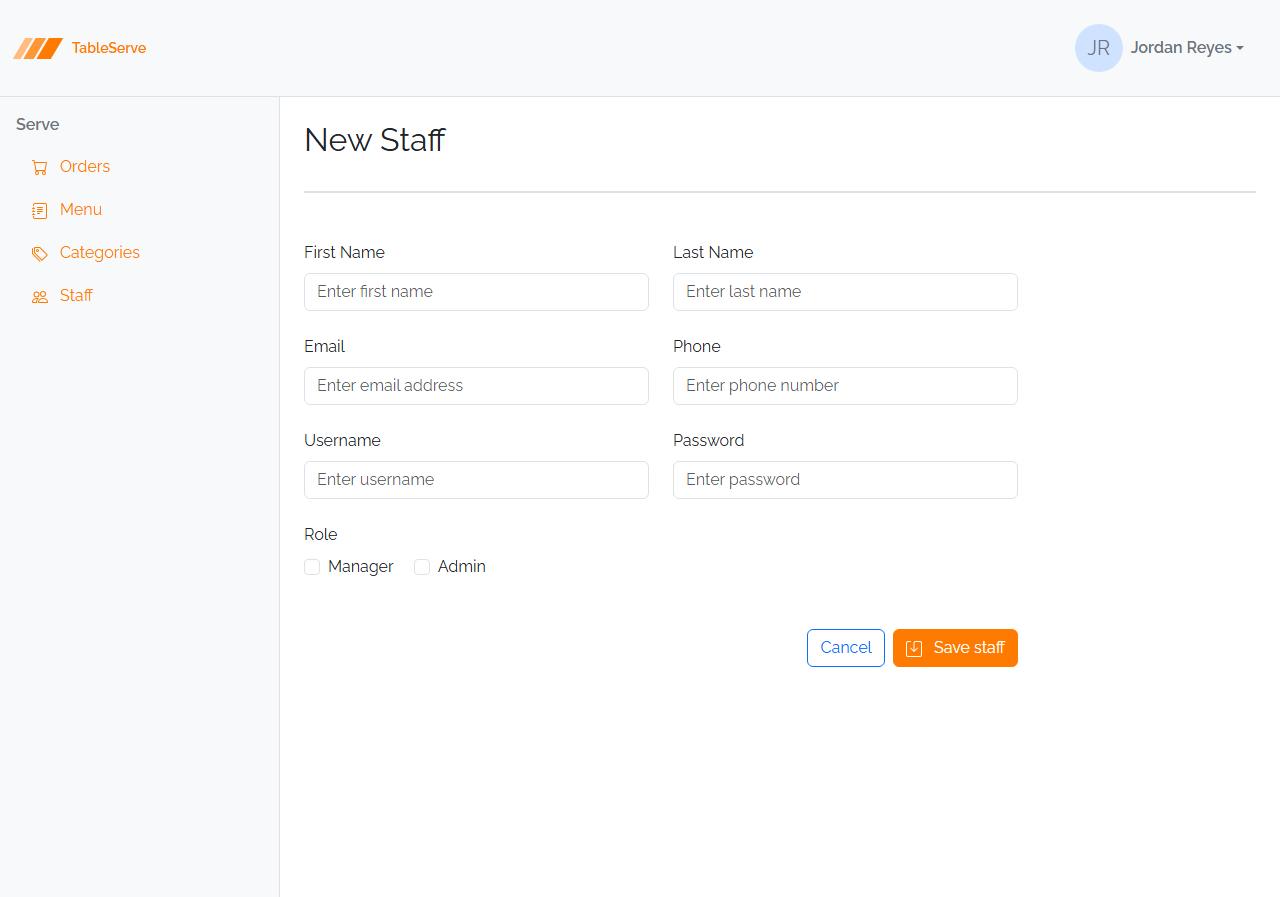Click the TableServe striped logo icon
This screenshot has width=1280, height=897.
pos(38,48)
